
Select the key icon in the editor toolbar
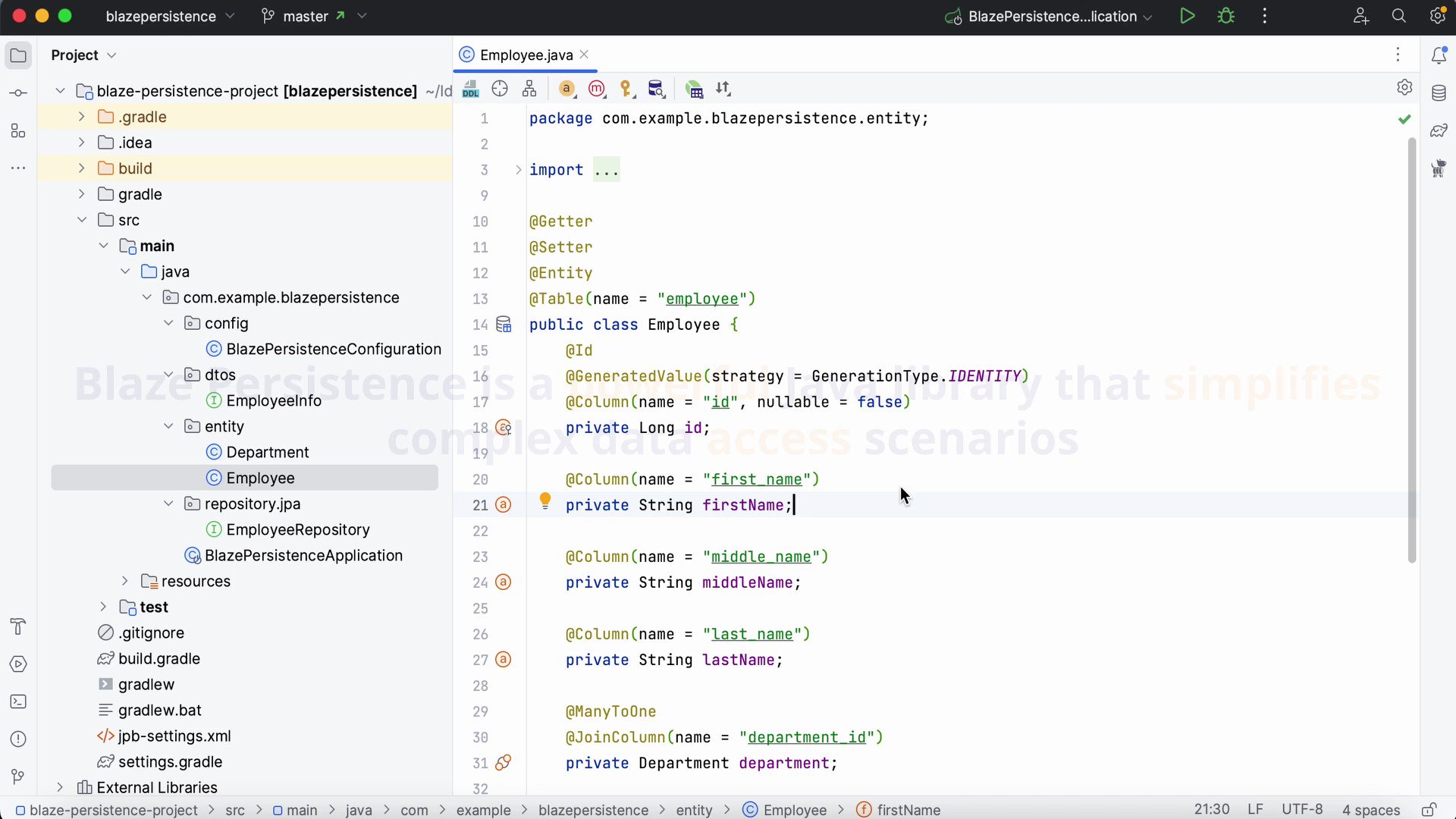click(627, 89)
